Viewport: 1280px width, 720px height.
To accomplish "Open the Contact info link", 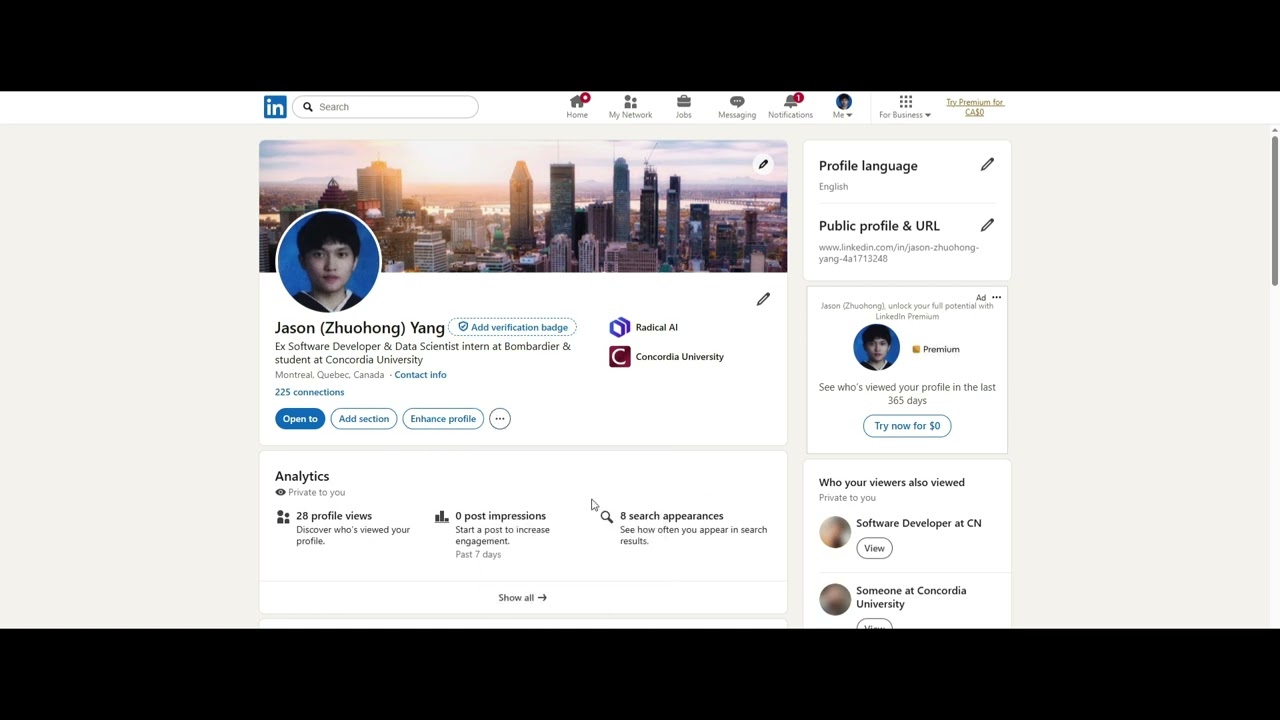I will 420,375.
